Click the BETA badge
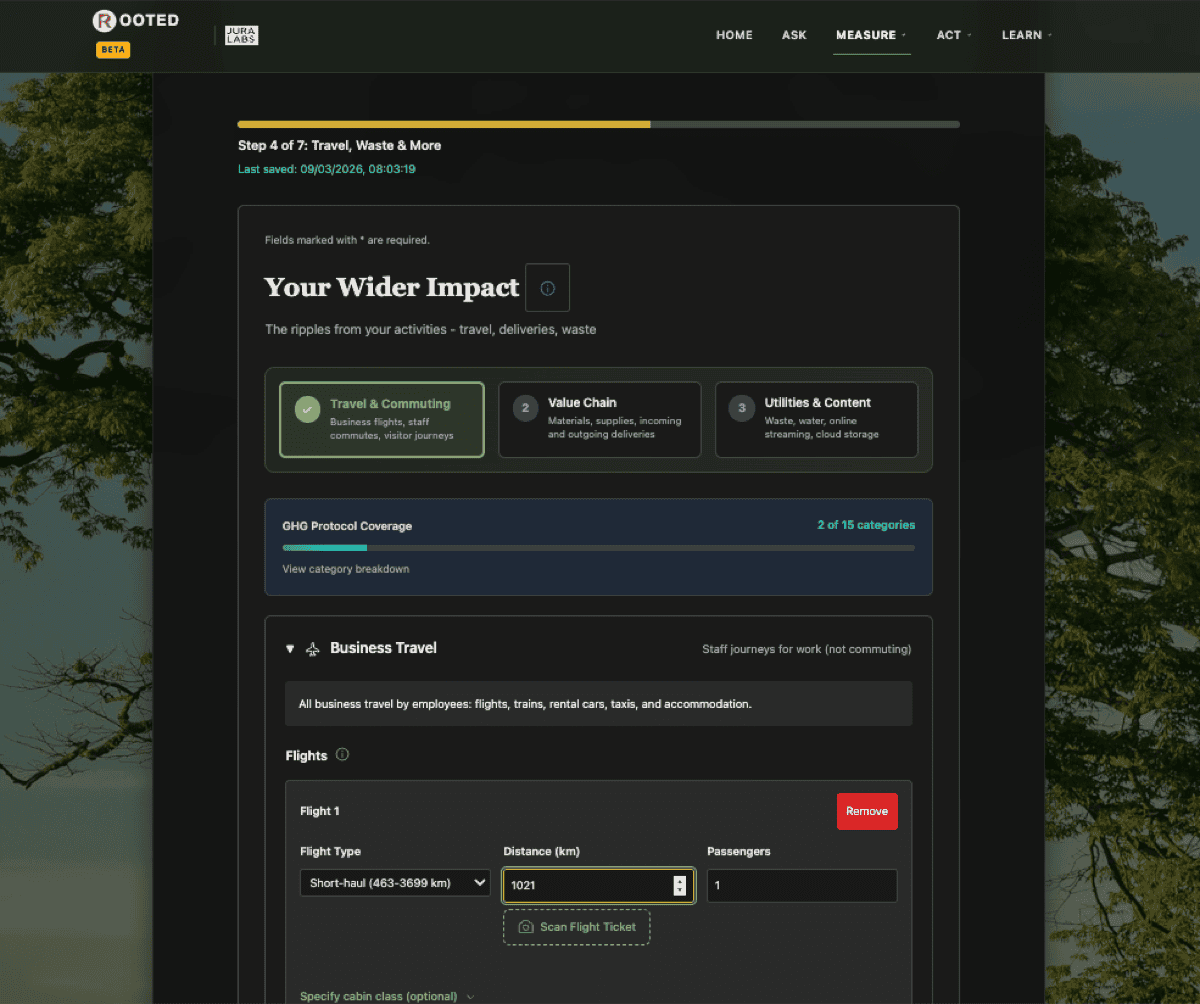 click(112, 49)
